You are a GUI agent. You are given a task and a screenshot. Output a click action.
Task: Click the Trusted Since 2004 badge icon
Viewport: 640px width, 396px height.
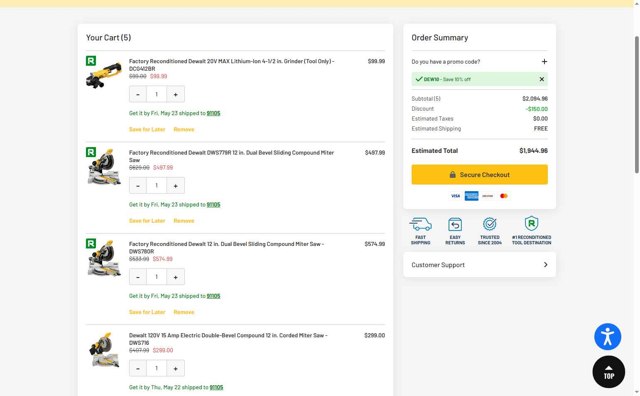(x=490, y=224)
